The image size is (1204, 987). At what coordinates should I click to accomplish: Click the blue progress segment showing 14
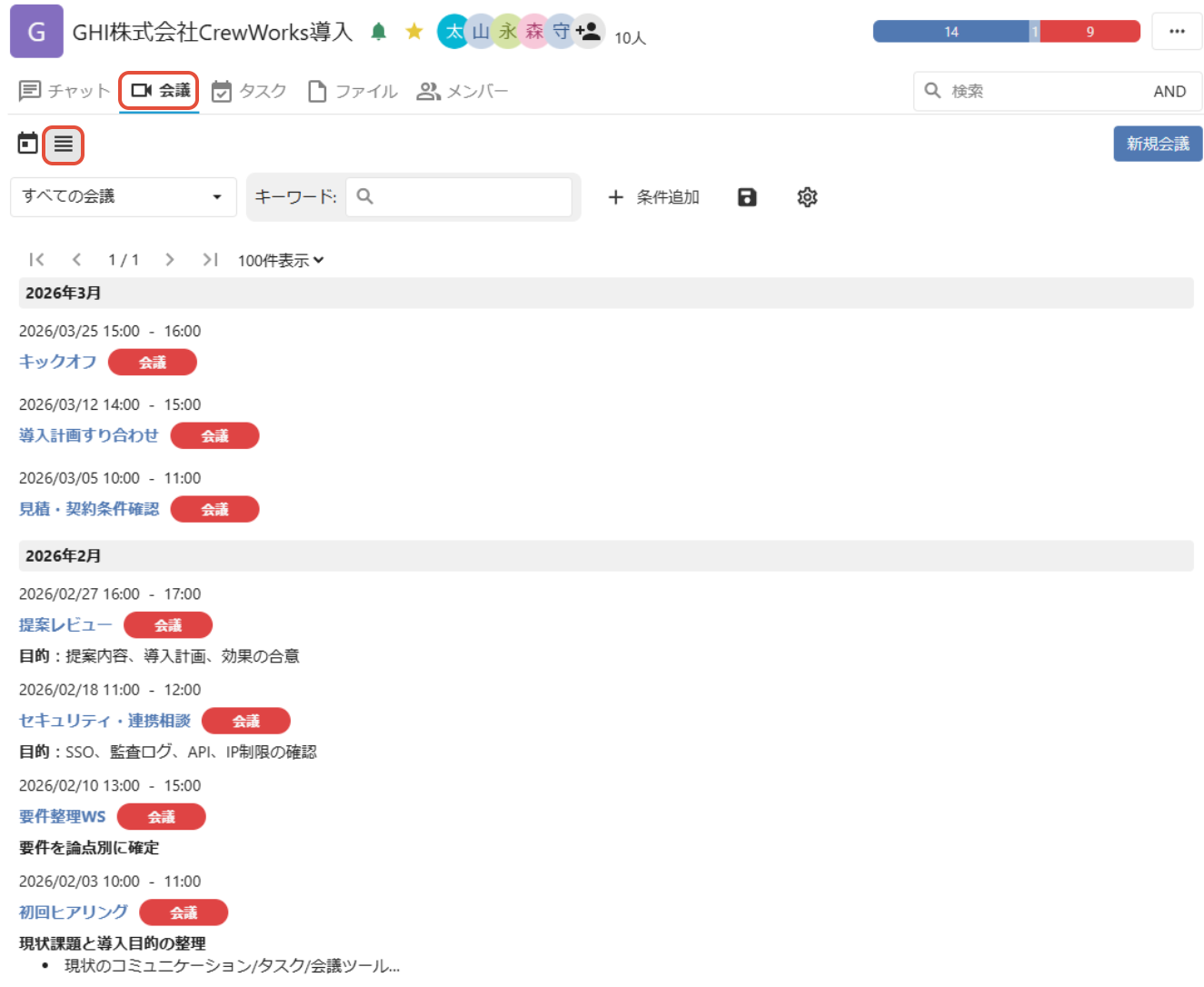click(950, 32)
